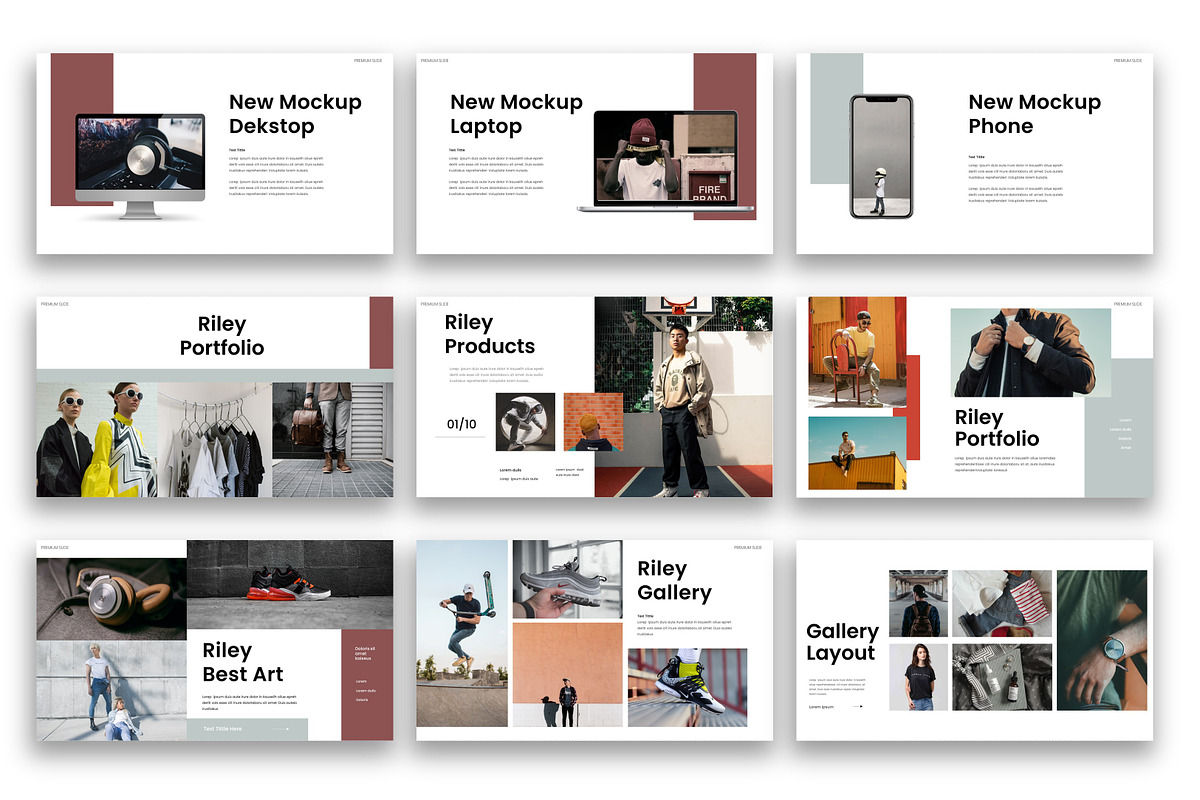Click the '01/10' slide counter text
1200x800 pixels.
461,424
